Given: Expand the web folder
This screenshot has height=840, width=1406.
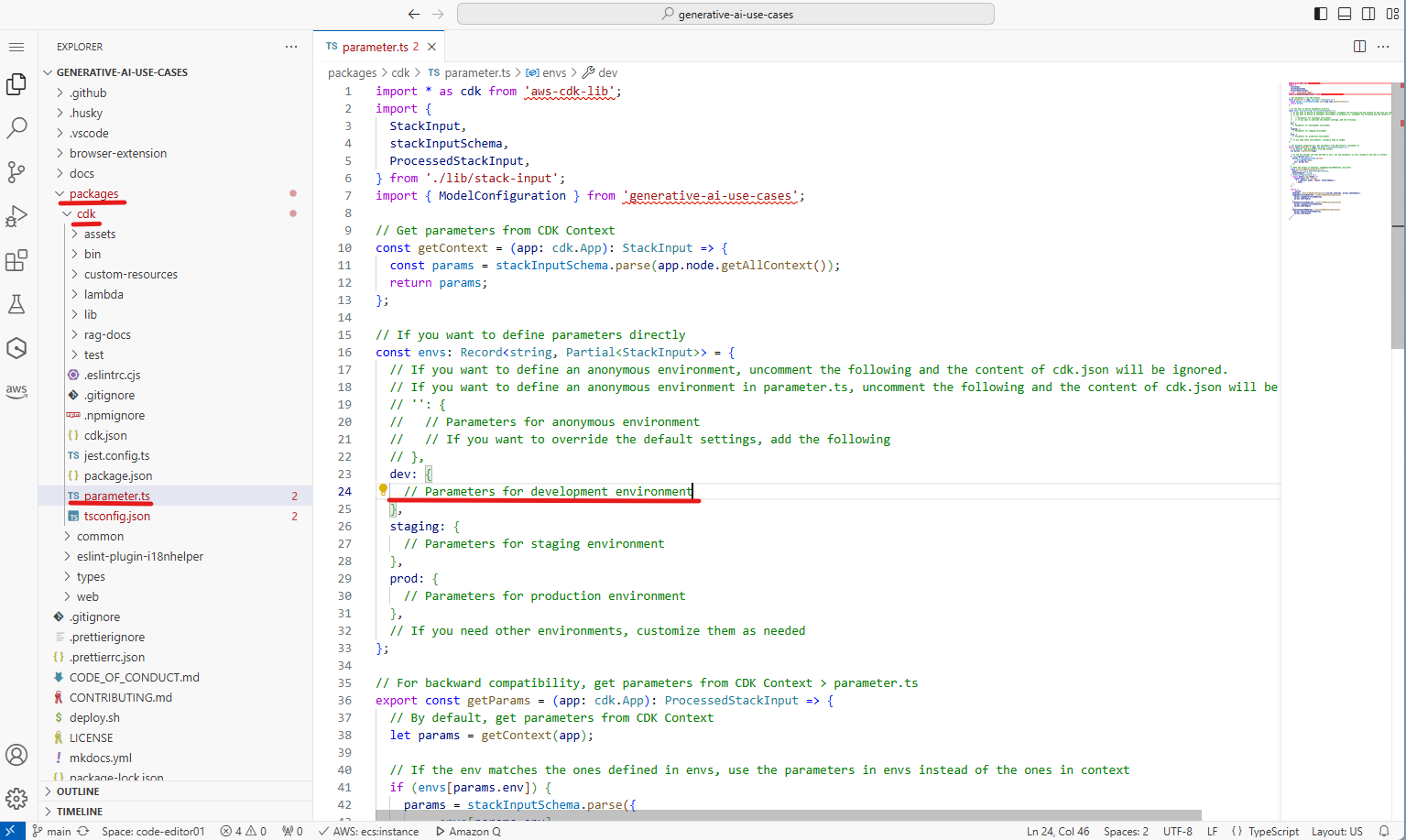Looking at the screenshot, I should pos(176,596).
